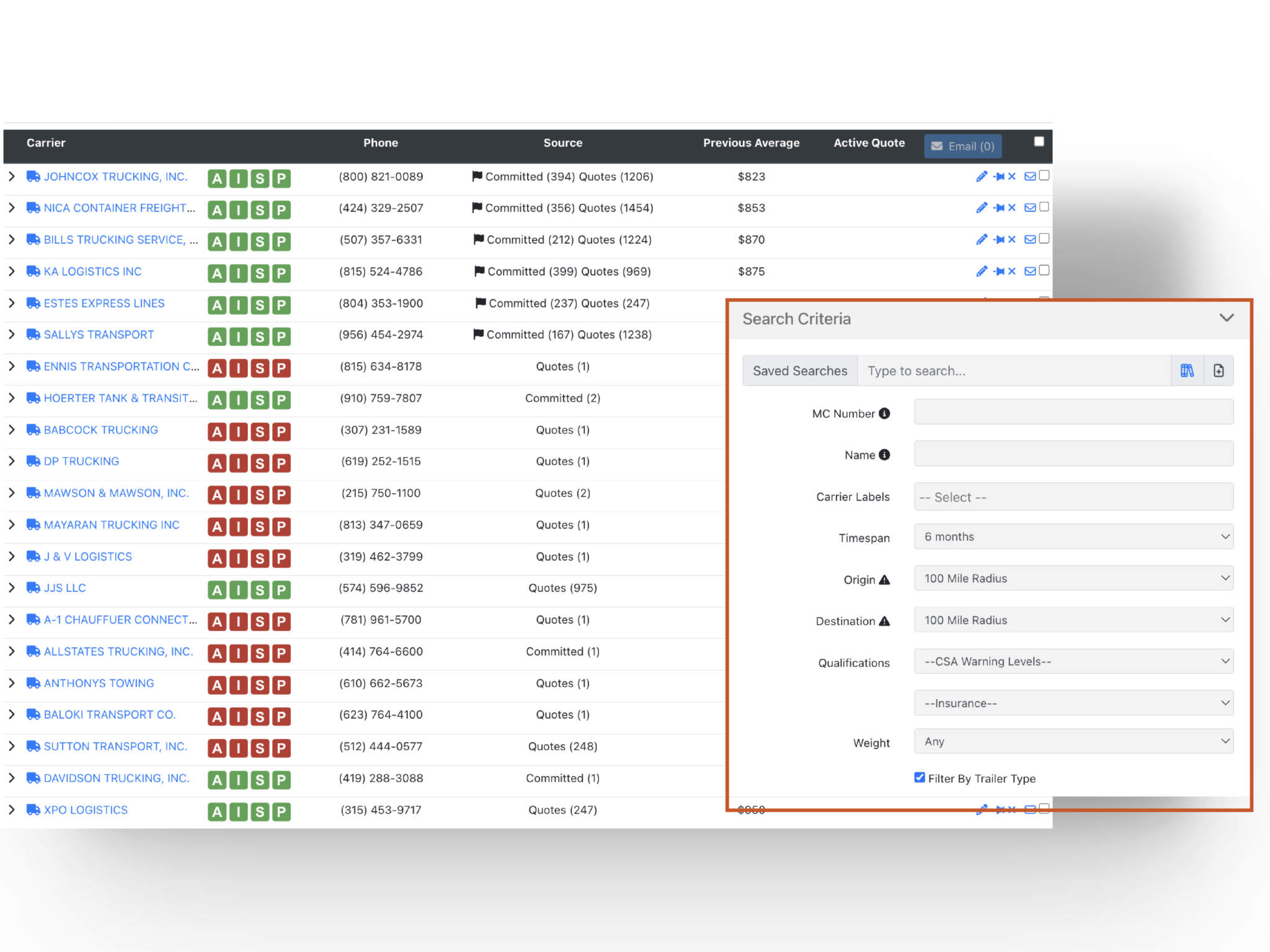The width and height of the screenshot is (1270, 952).
Task: Select the 'A' badge for SALLYS TRANSPORT
Action: coord(216,336)
